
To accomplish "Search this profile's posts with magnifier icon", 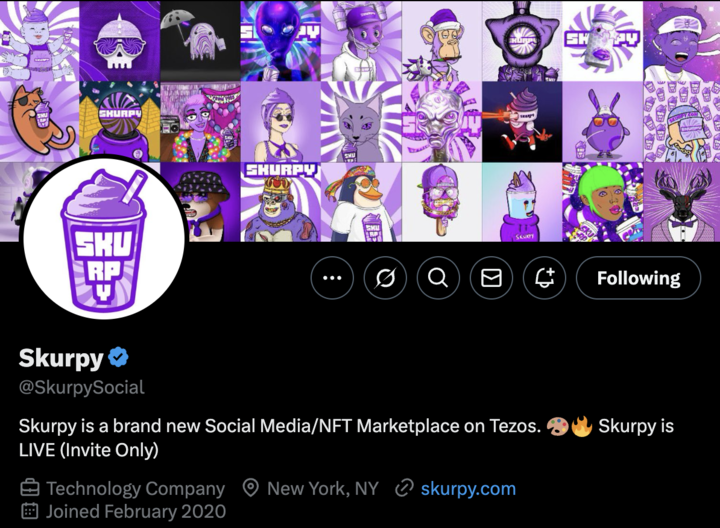I will point(438,278).
